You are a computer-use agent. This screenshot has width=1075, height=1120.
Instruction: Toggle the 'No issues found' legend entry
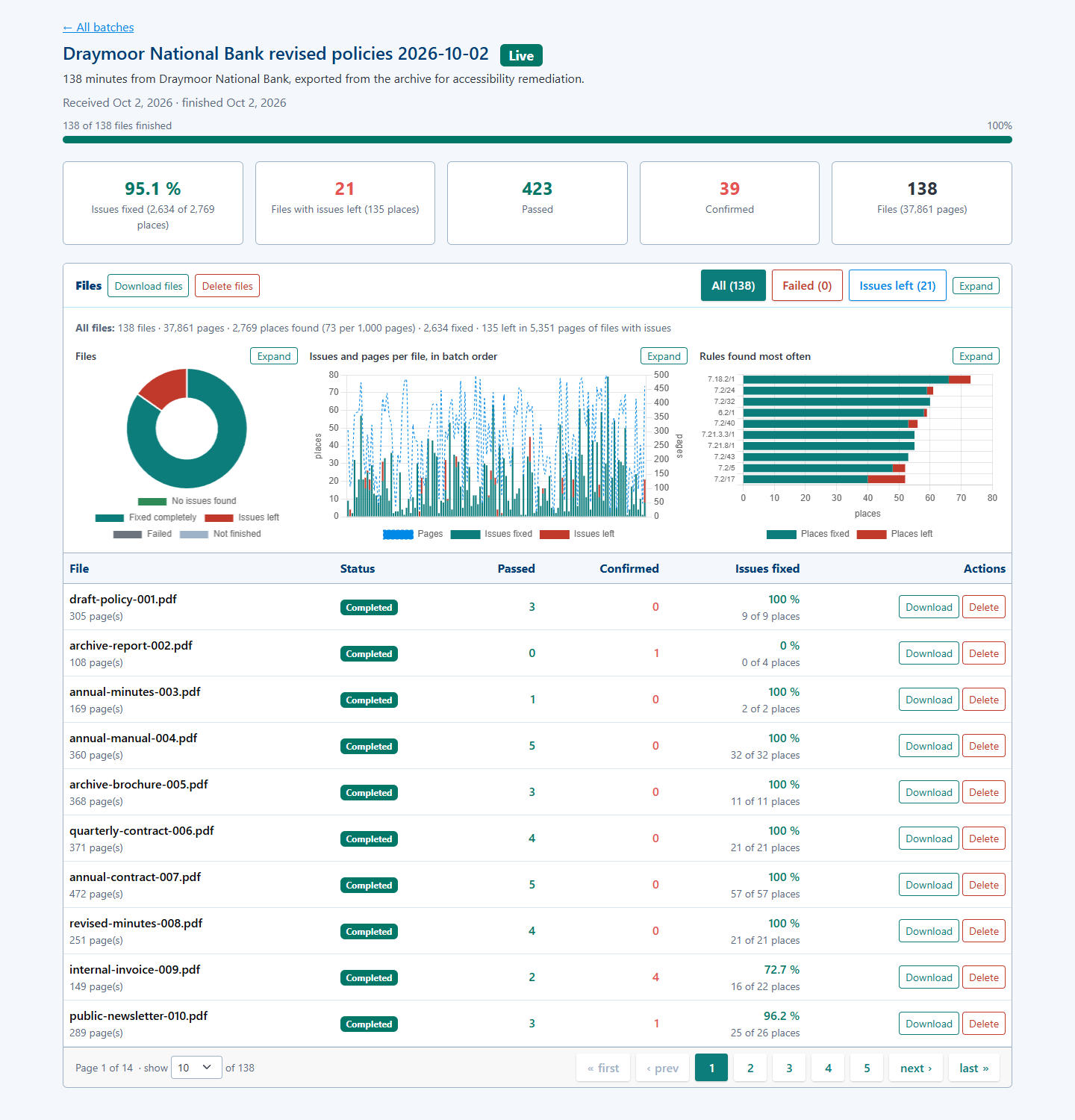pyautogui.click(x=187, y=501)
